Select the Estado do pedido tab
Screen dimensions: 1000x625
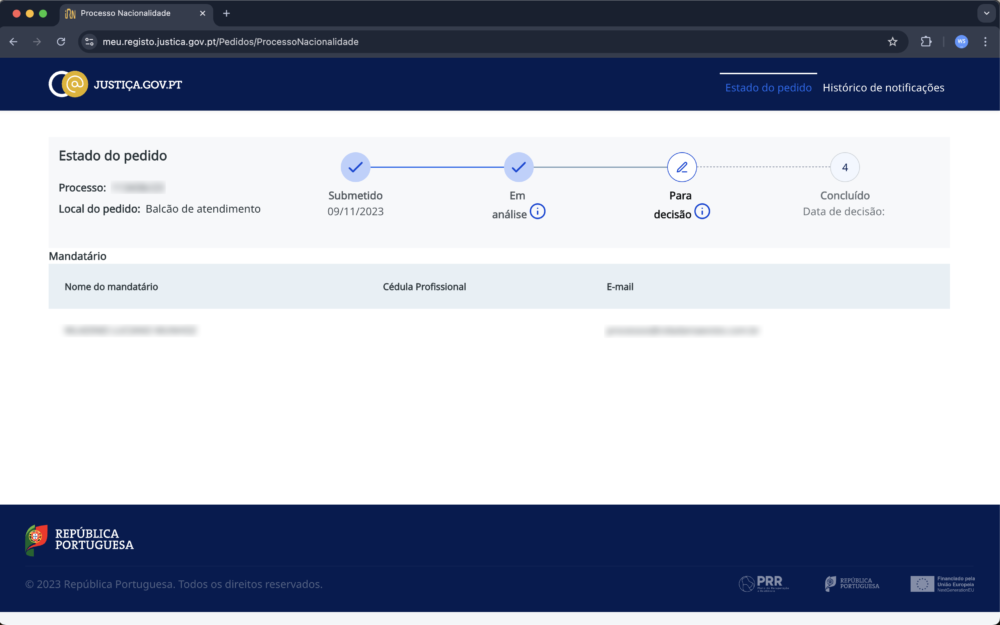(768, 88)
